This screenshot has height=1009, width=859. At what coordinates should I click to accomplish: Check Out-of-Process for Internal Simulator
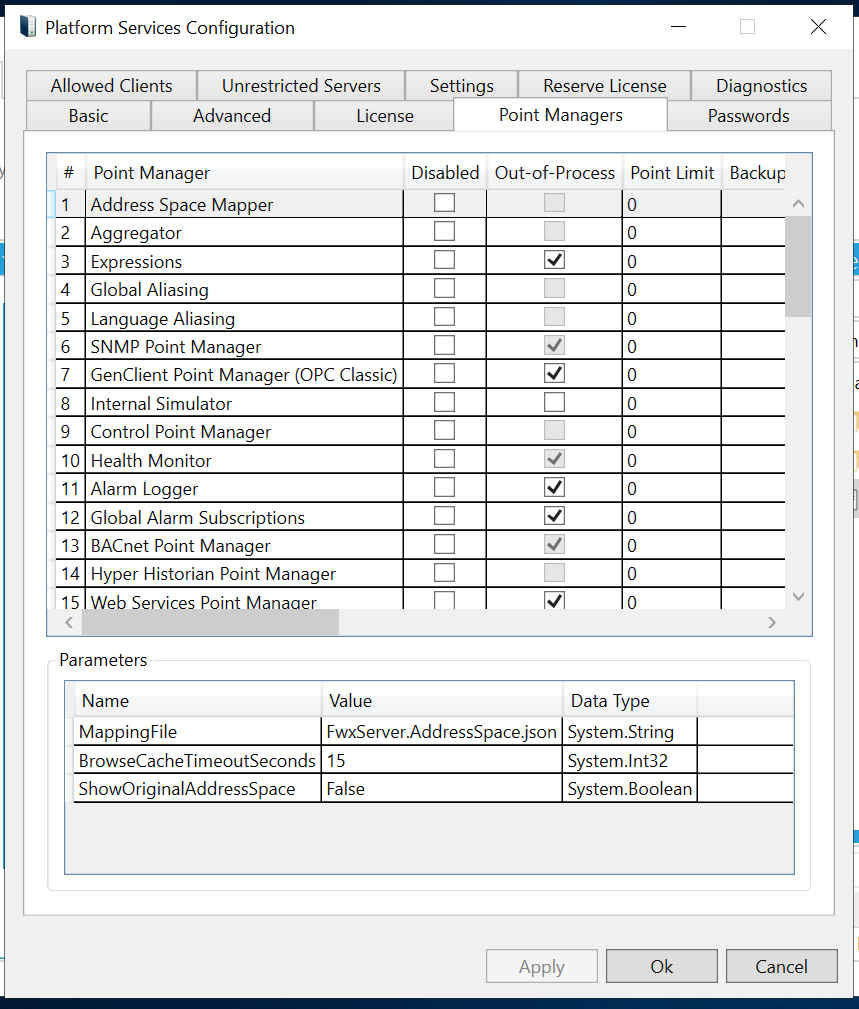tap(554, 403)
